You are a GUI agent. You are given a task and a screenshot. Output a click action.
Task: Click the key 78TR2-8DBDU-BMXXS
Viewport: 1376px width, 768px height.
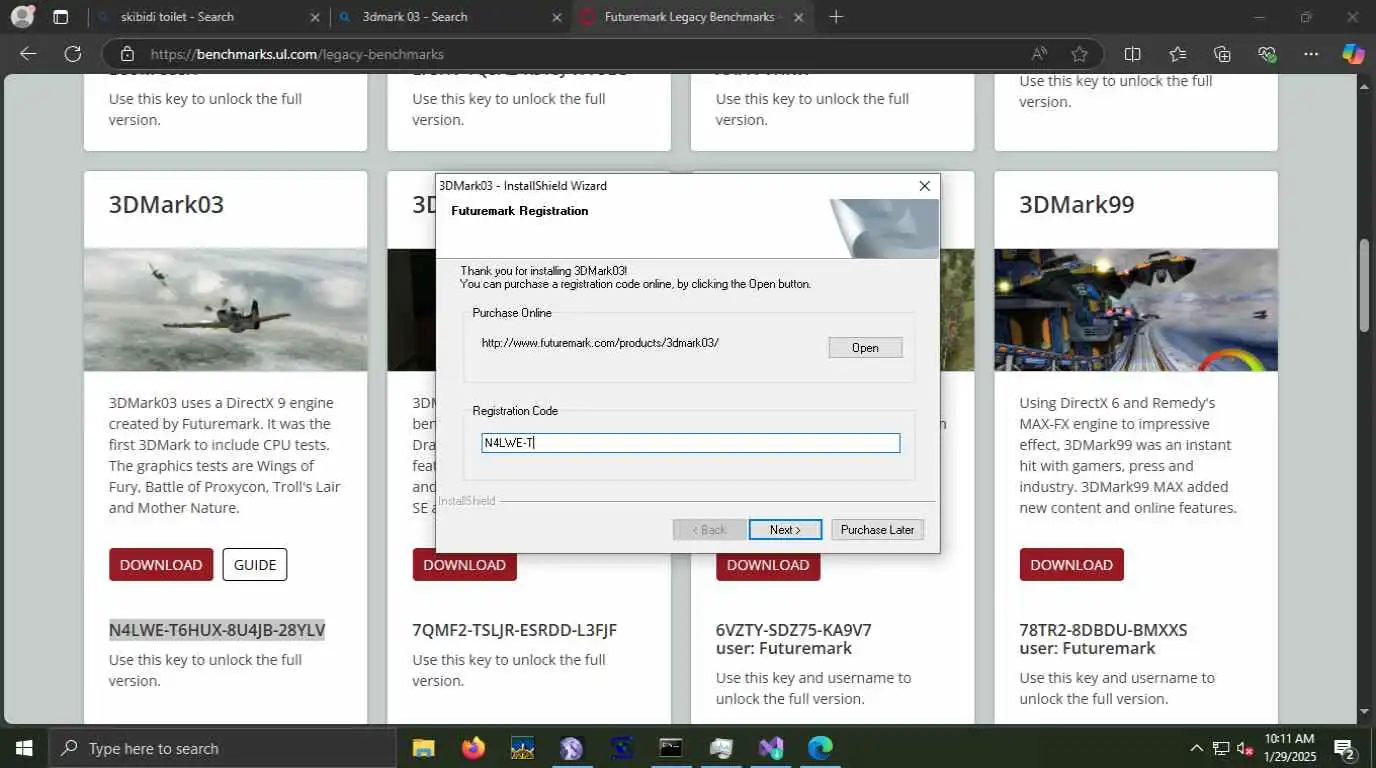[1103, 630]
